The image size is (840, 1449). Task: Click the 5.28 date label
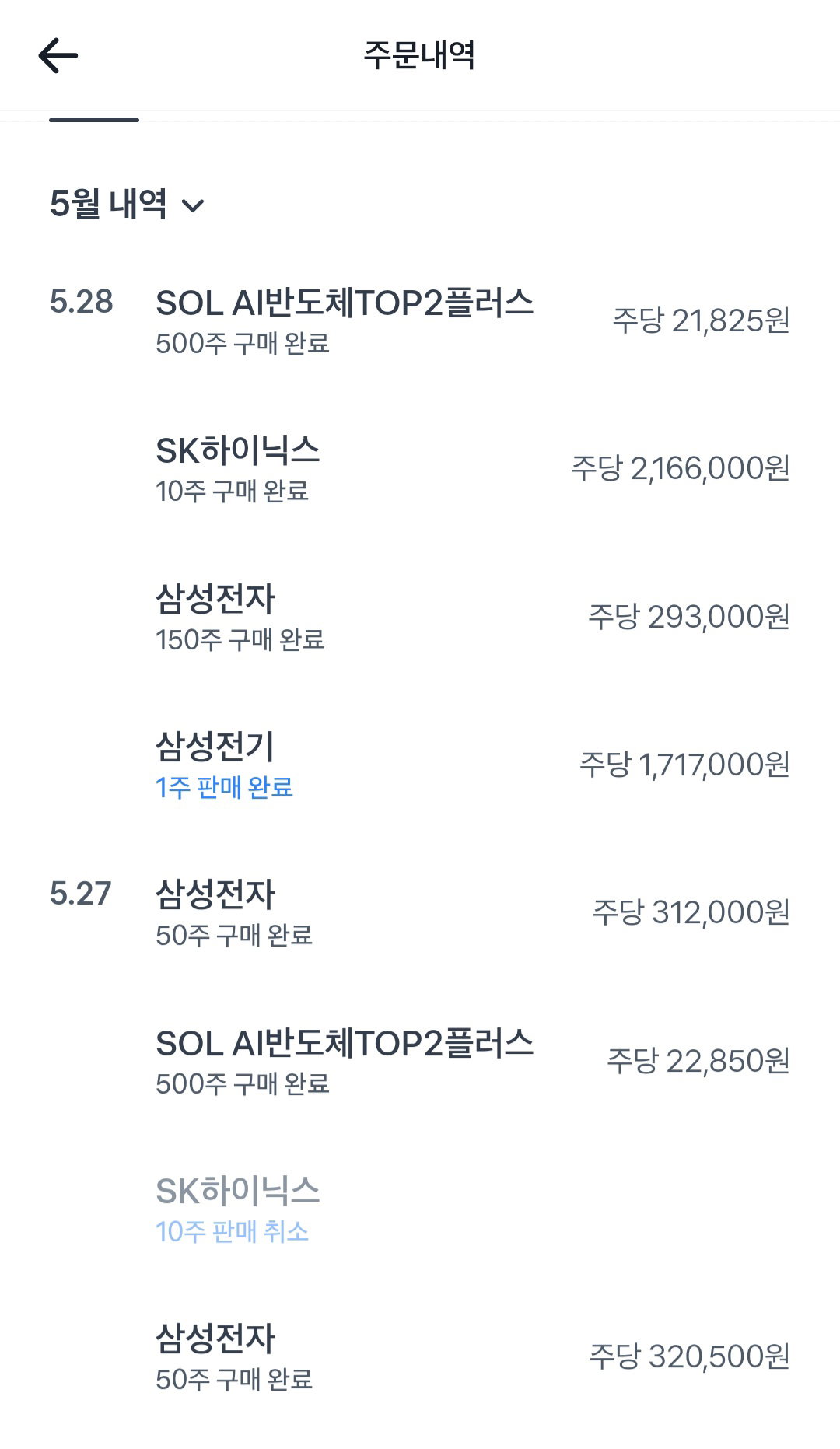[x=81, y=302]
